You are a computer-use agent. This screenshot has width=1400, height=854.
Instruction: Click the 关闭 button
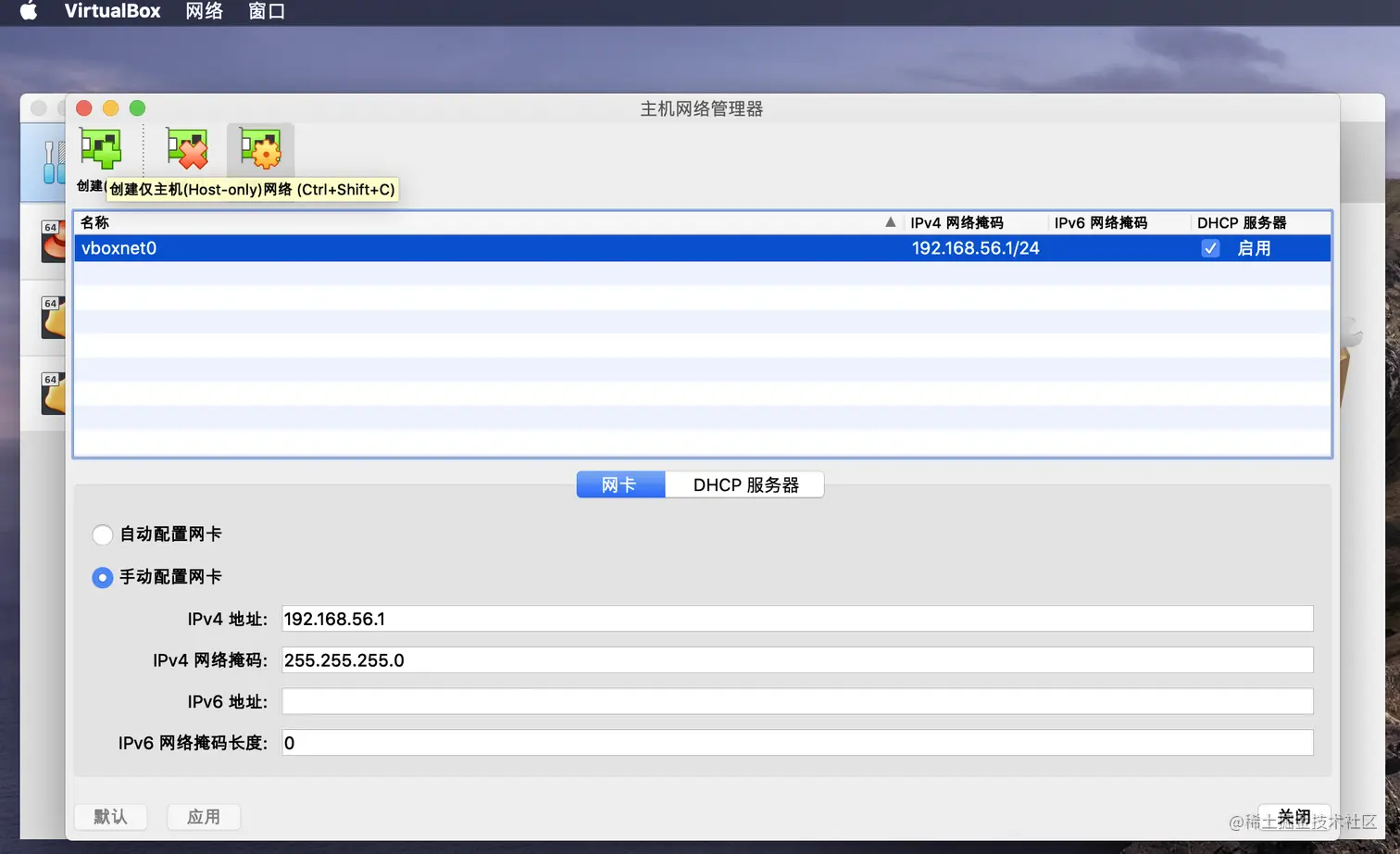click(1294, 817)
